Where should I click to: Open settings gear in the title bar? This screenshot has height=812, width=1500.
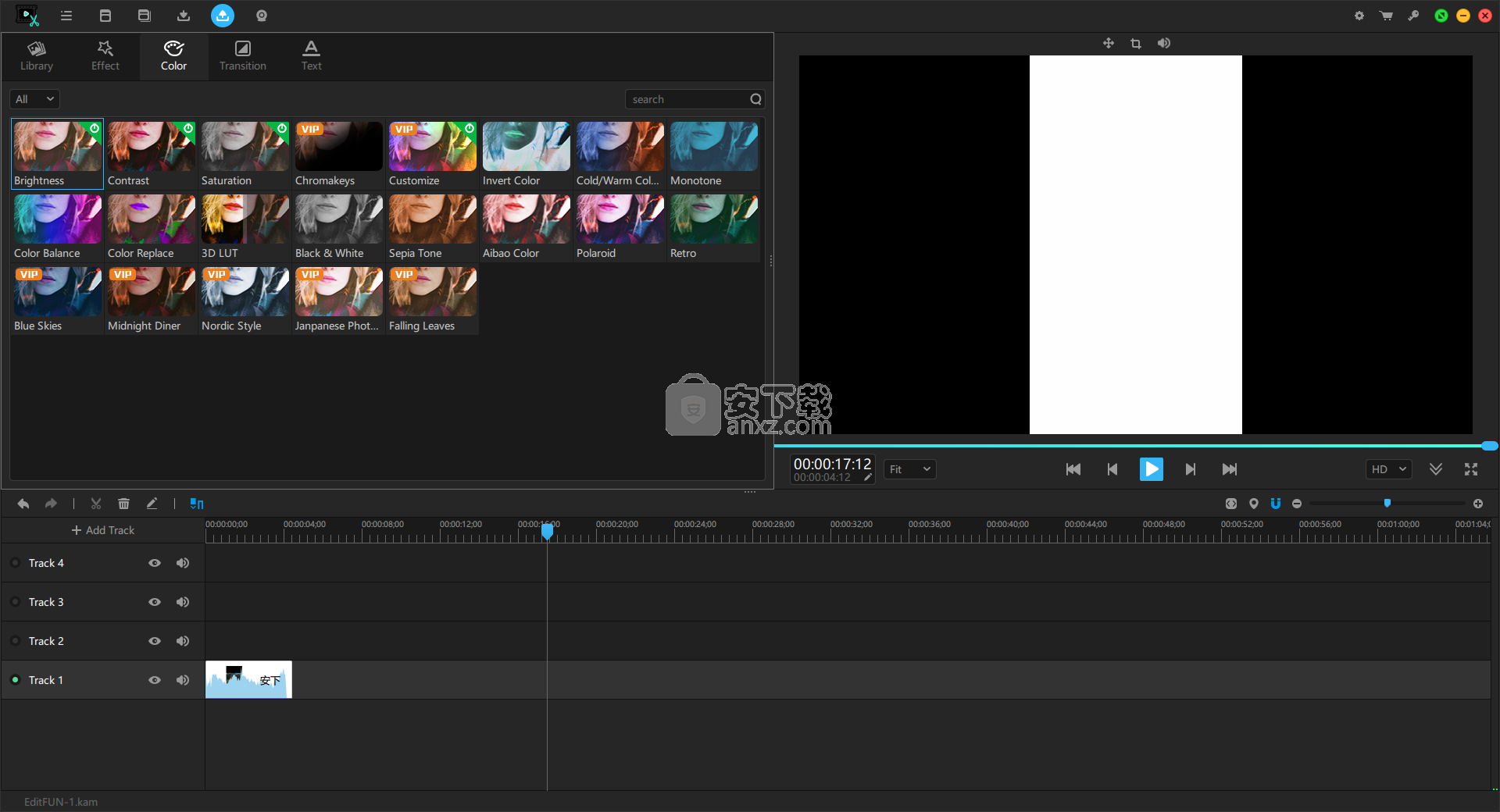click(x=1359, y=16)
